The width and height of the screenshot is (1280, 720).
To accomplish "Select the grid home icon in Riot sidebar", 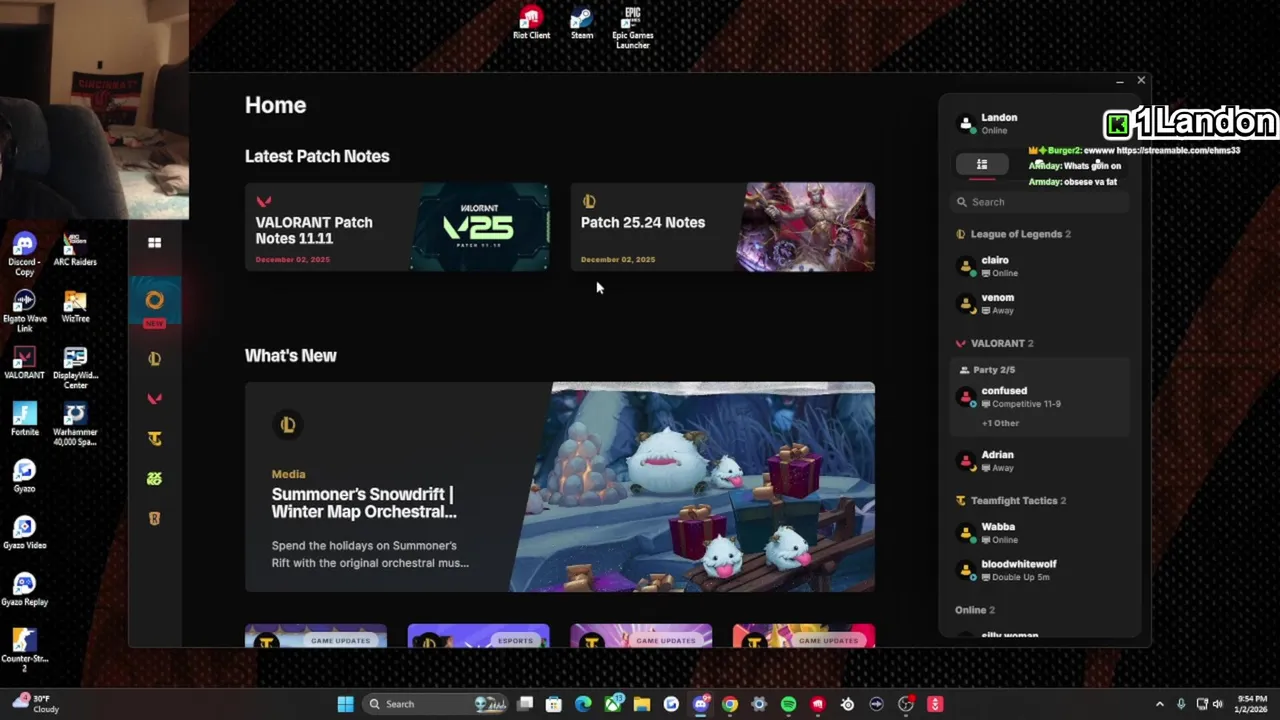I will coord(154,243).
